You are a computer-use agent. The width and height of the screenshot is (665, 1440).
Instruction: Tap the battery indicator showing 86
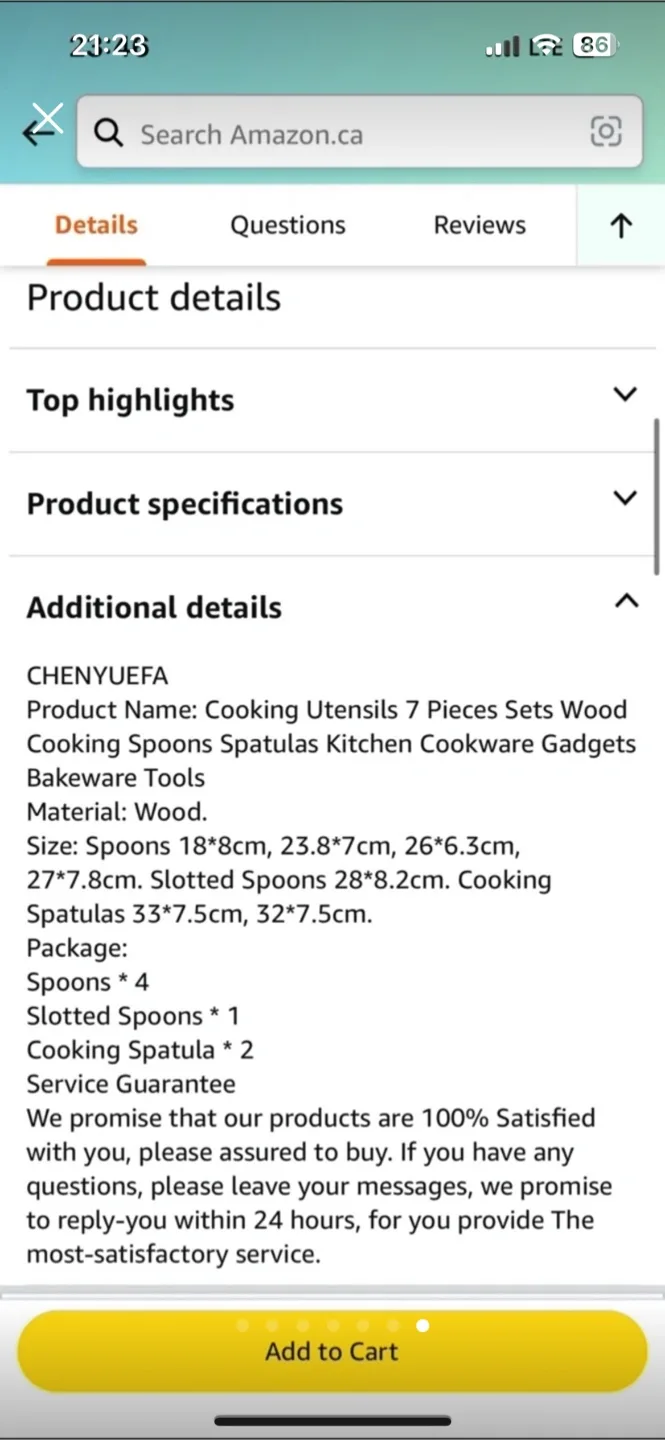pos(594,46)
